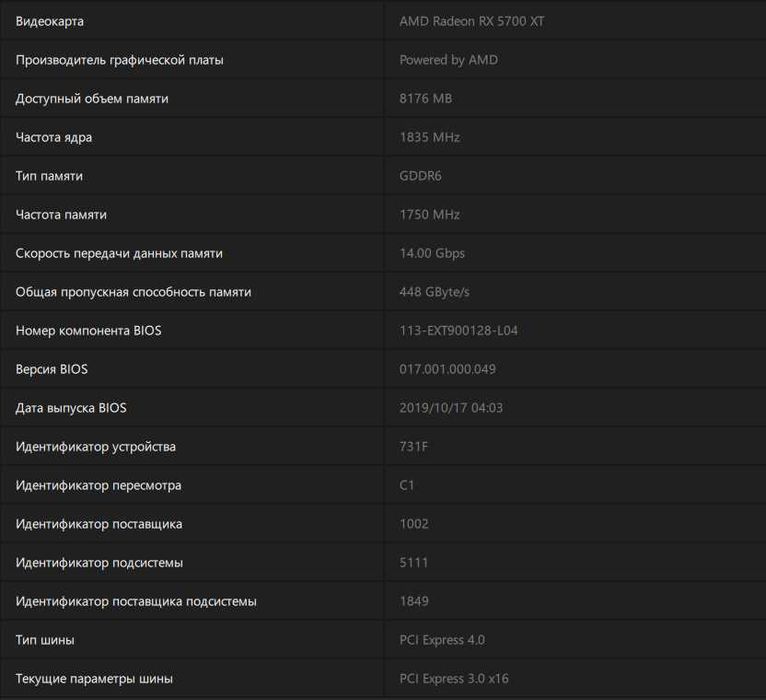Image resolution: width=766 pixels, height=700 pixels.
Task: Click the AMD Radeon RX 5700 XT value
Action: pos(471,21)
